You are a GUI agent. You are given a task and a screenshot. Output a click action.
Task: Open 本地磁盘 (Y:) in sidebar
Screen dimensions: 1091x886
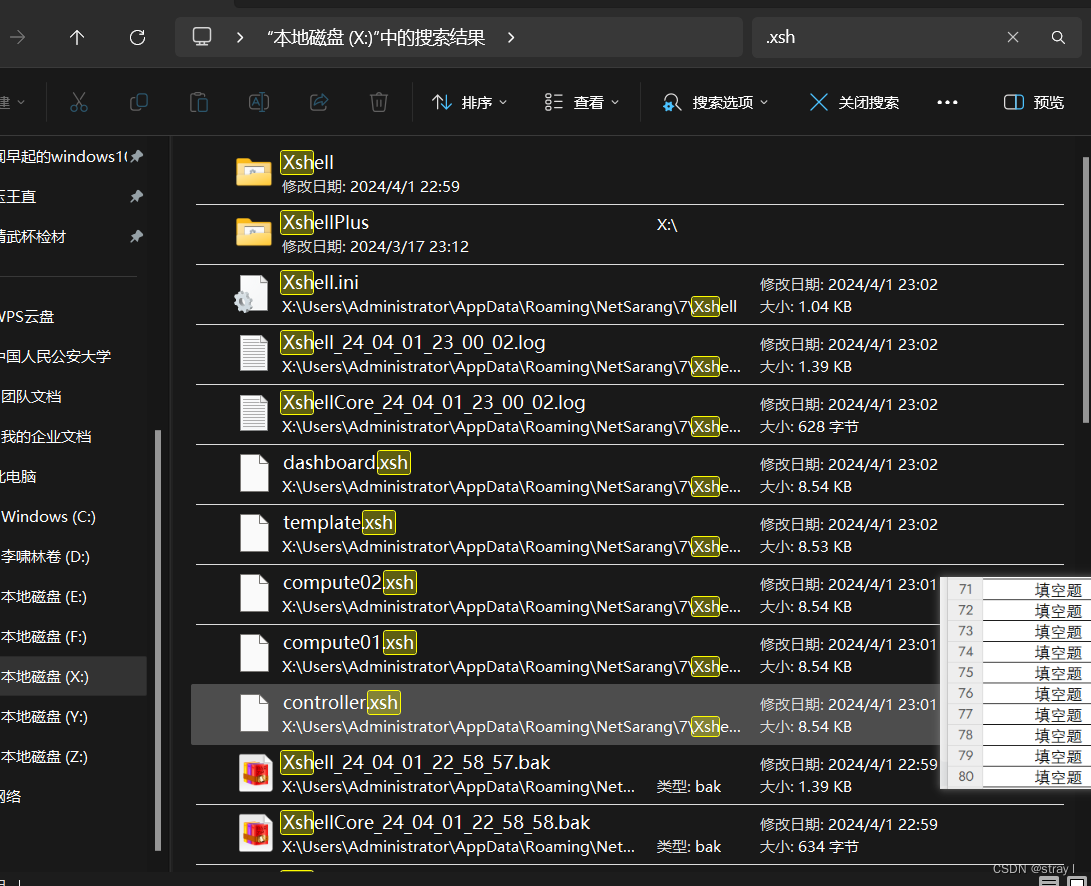[x=45, y=717]
